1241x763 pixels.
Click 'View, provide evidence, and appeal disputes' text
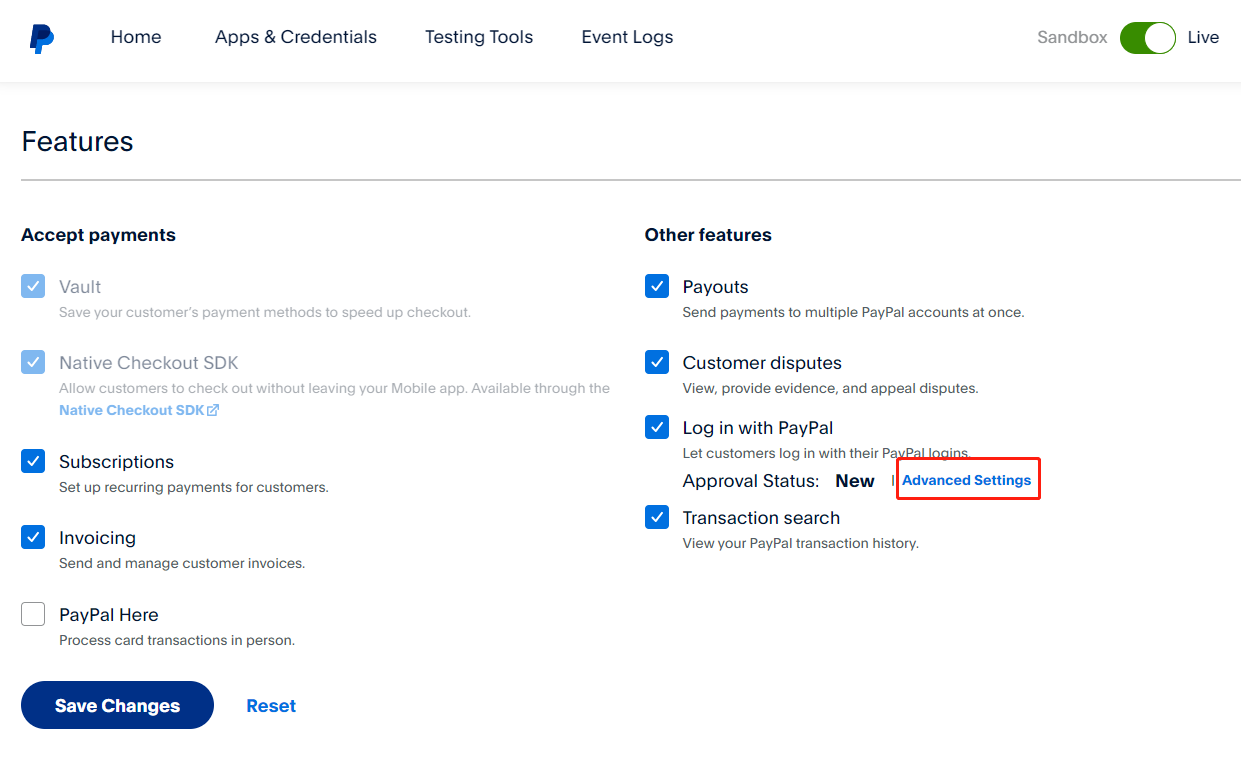click(x=830, y=388)
